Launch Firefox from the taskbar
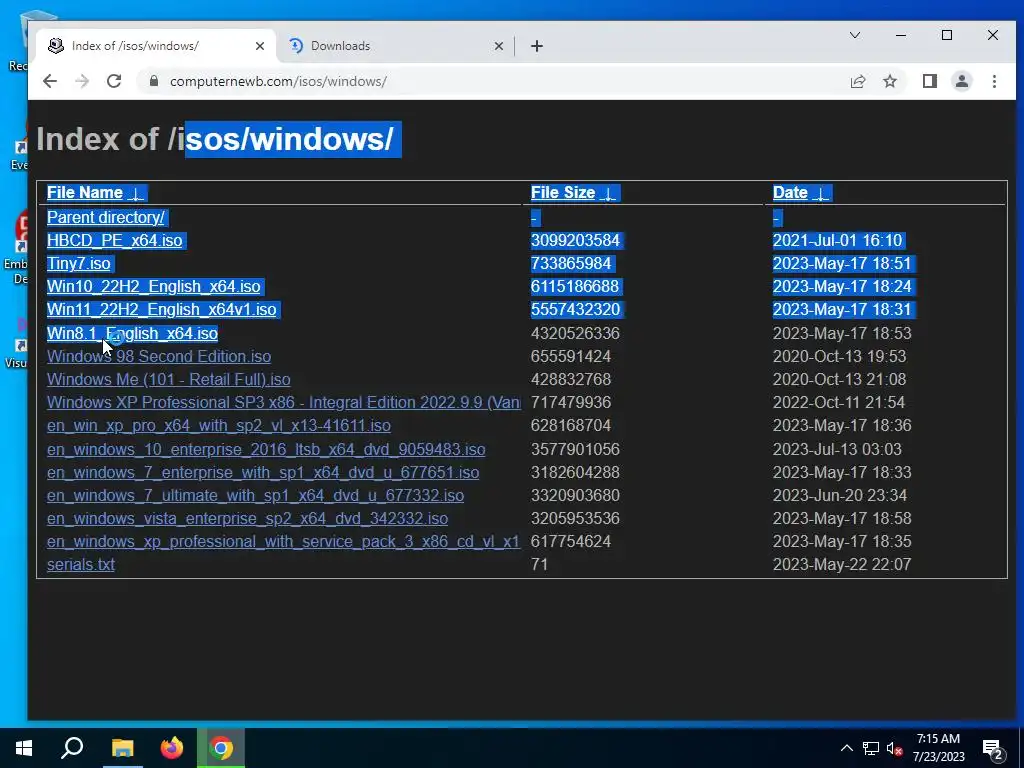 click(171, 748)
